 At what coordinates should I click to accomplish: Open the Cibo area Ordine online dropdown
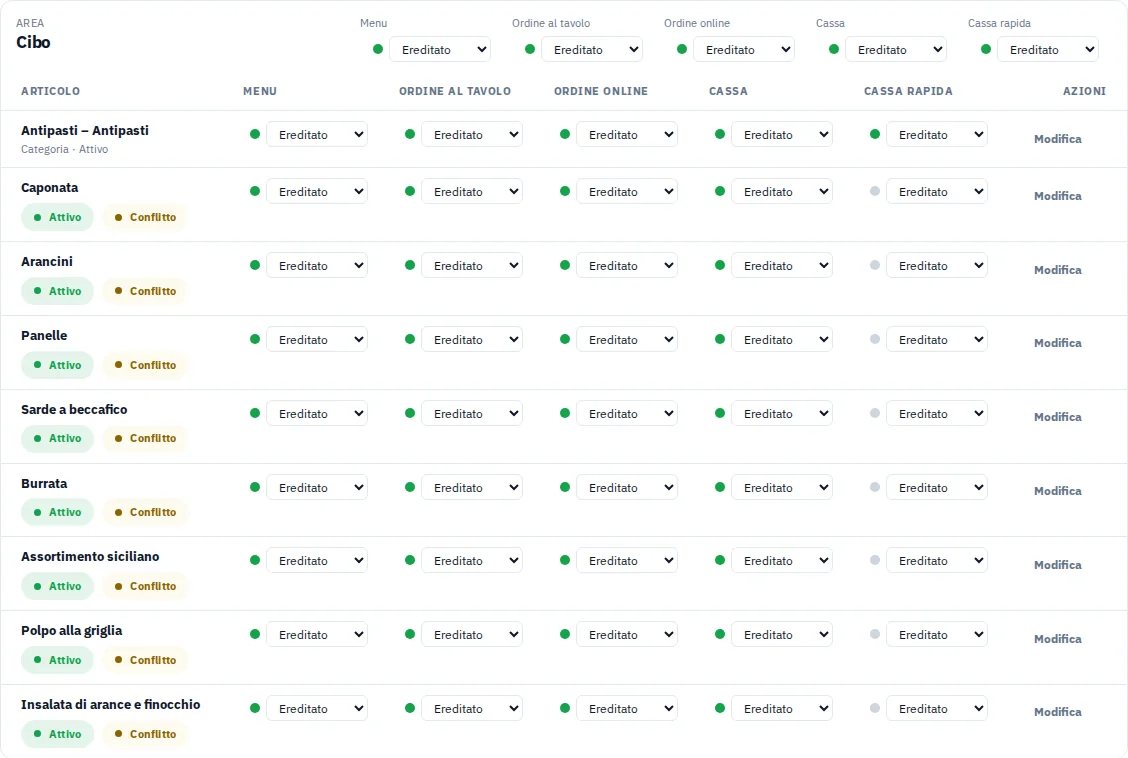coord(743,50)
